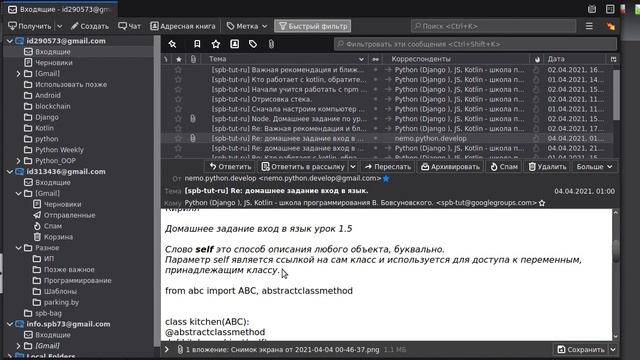Click the column picker icon at header end
This screenshot has width=640, height=360.
[613, 59]
